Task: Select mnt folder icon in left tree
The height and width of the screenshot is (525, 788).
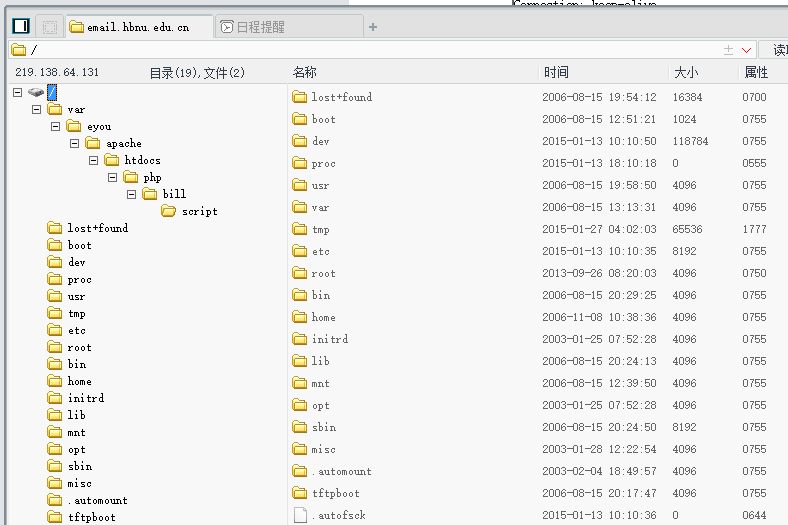Action: (55, 432)
